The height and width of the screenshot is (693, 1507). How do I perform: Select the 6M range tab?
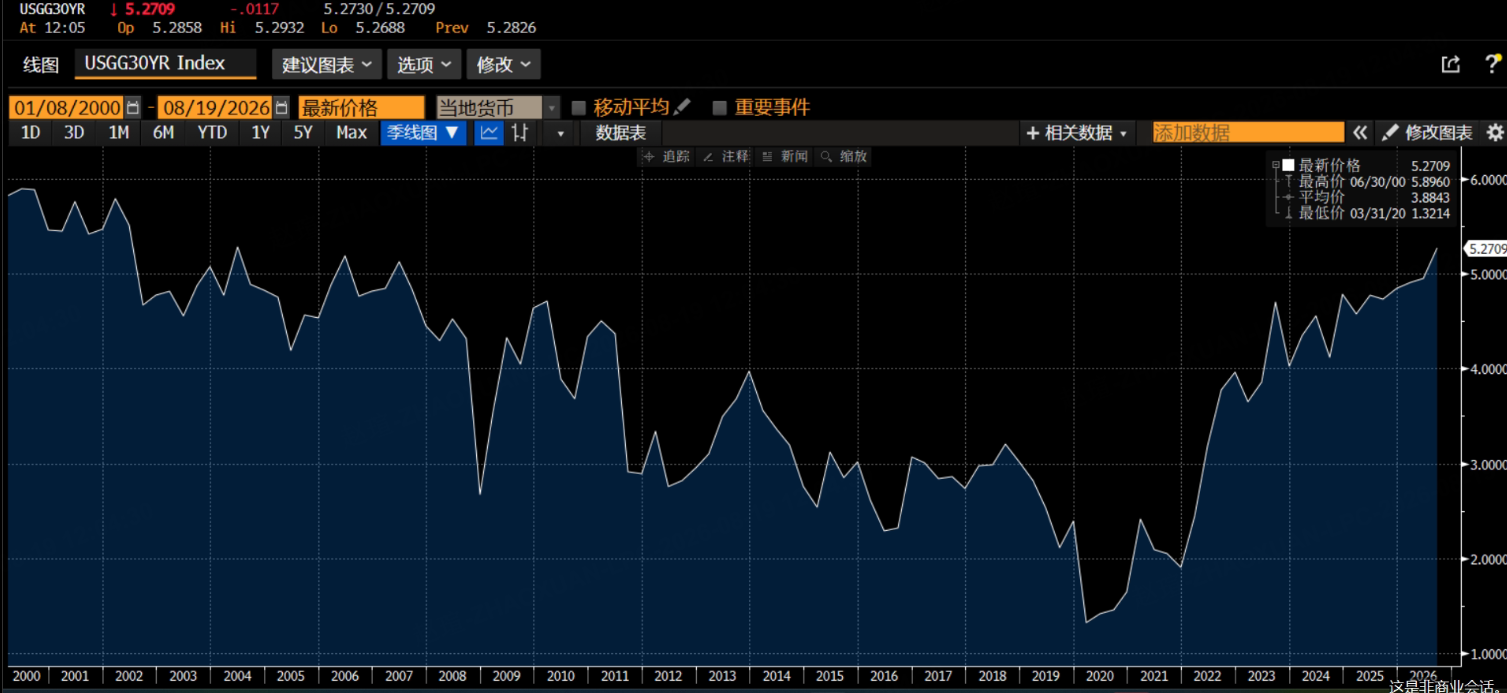click(x=163, y=133)
